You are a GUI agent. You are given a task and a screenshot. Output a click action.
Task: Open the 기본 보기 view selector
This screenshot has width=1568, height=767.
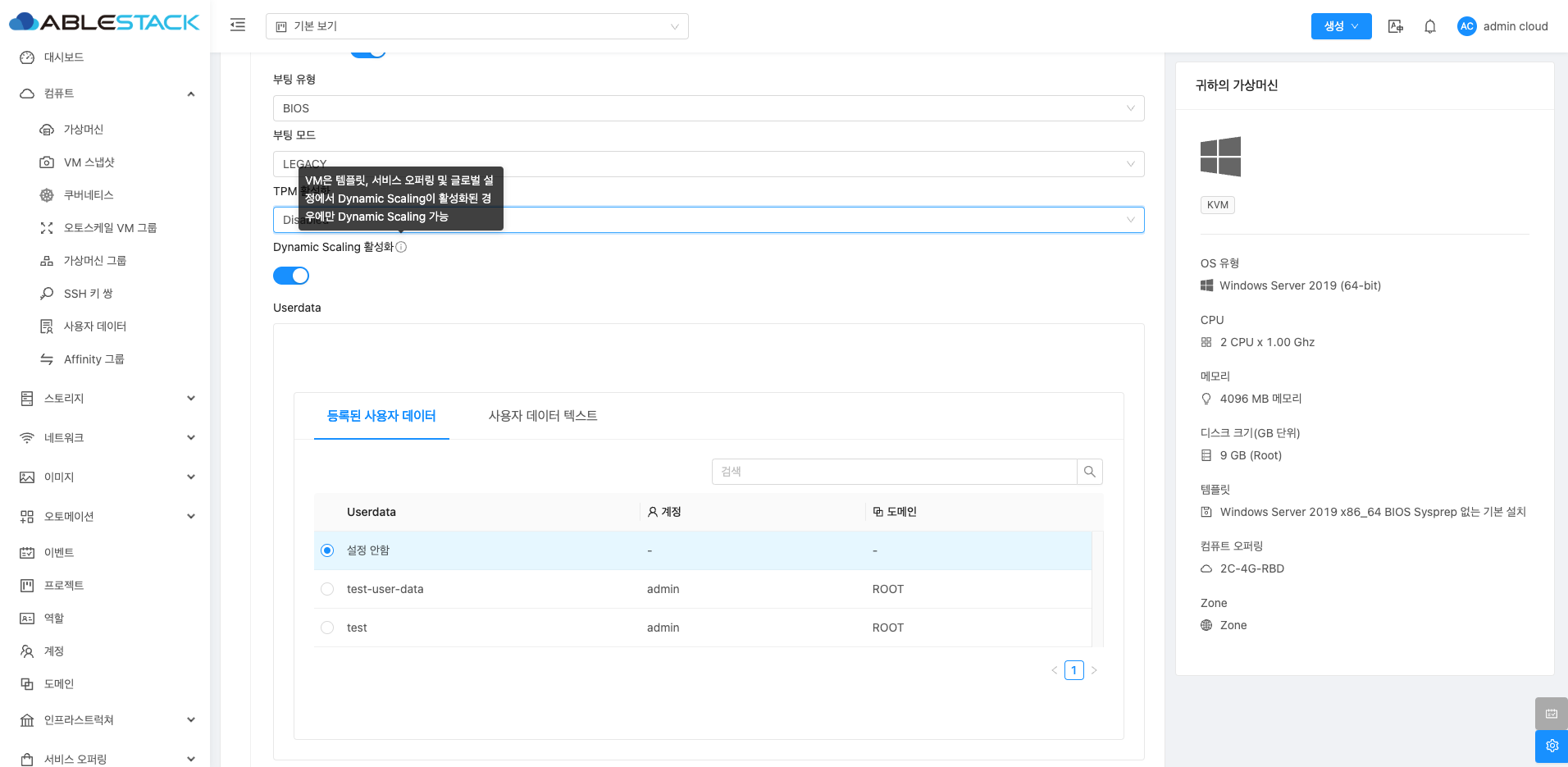click(476, 26)
